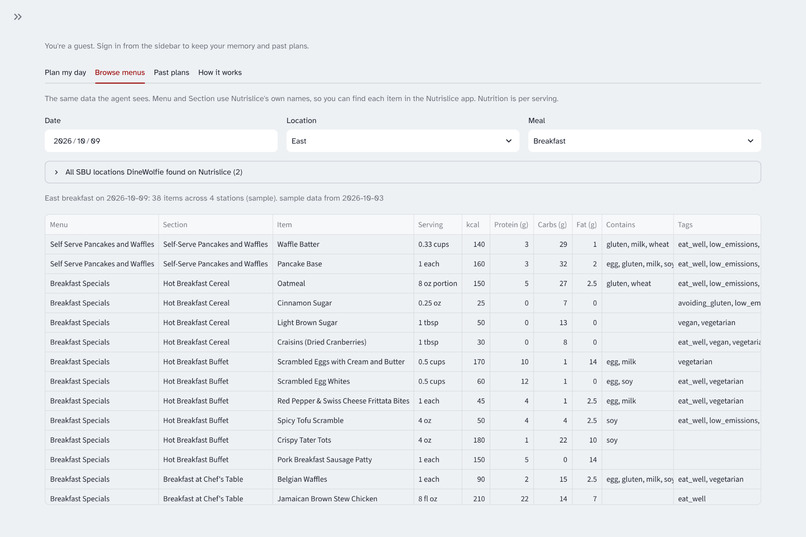
Task: Click the kcal column header
Action: pyautogui.click(x=475, y=225)
